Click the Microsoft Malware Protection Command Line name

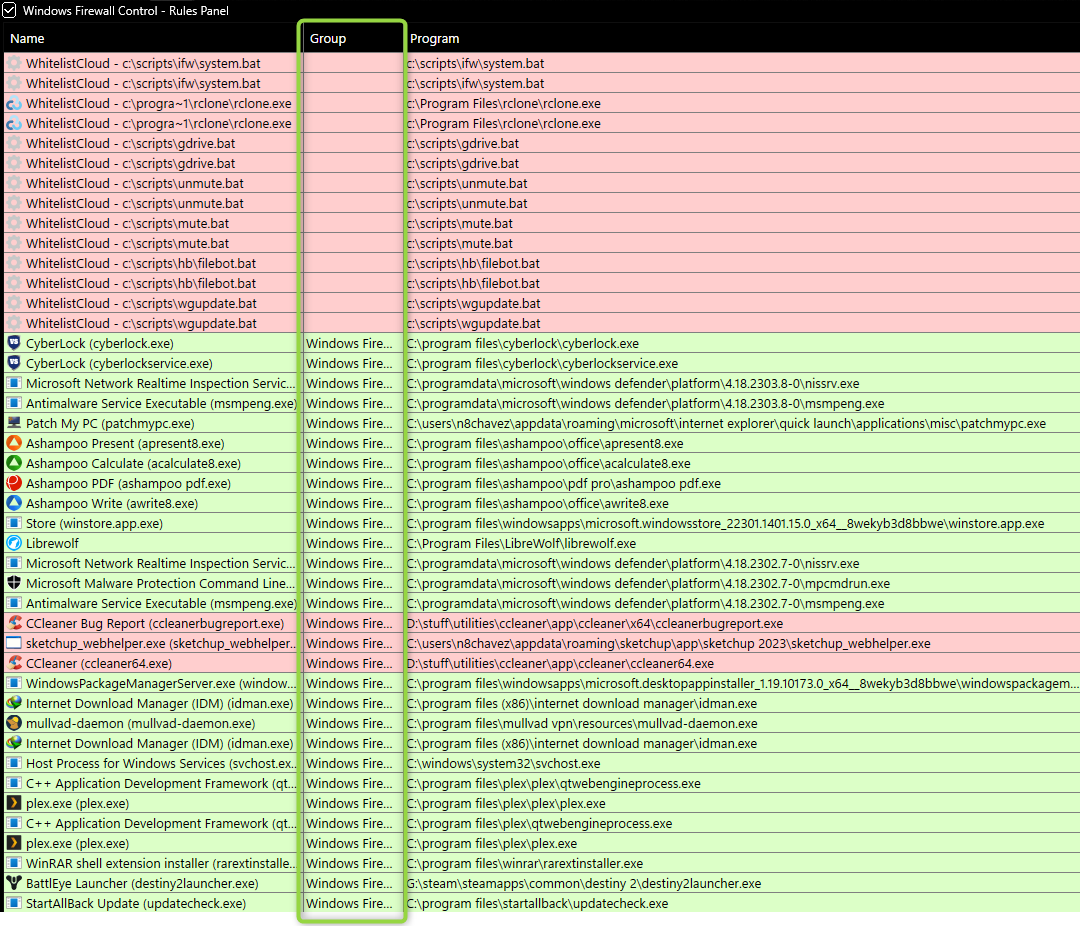[x=160, y=584]
